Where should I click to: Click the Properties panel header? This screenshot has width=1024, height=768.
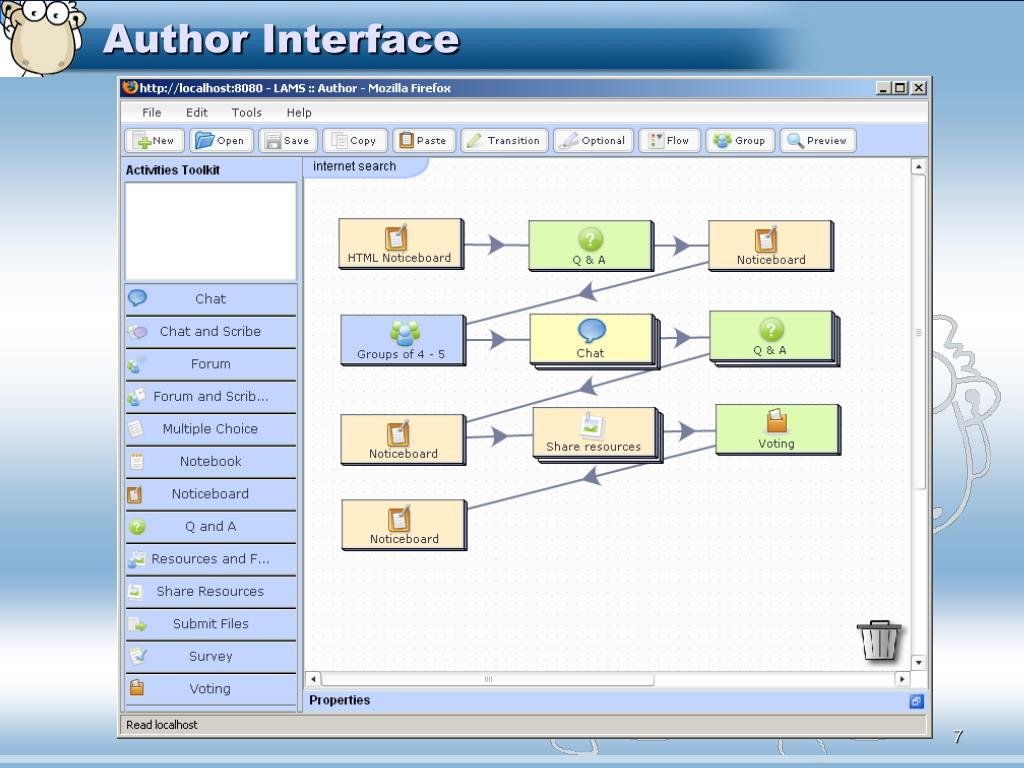coord(616,701)
